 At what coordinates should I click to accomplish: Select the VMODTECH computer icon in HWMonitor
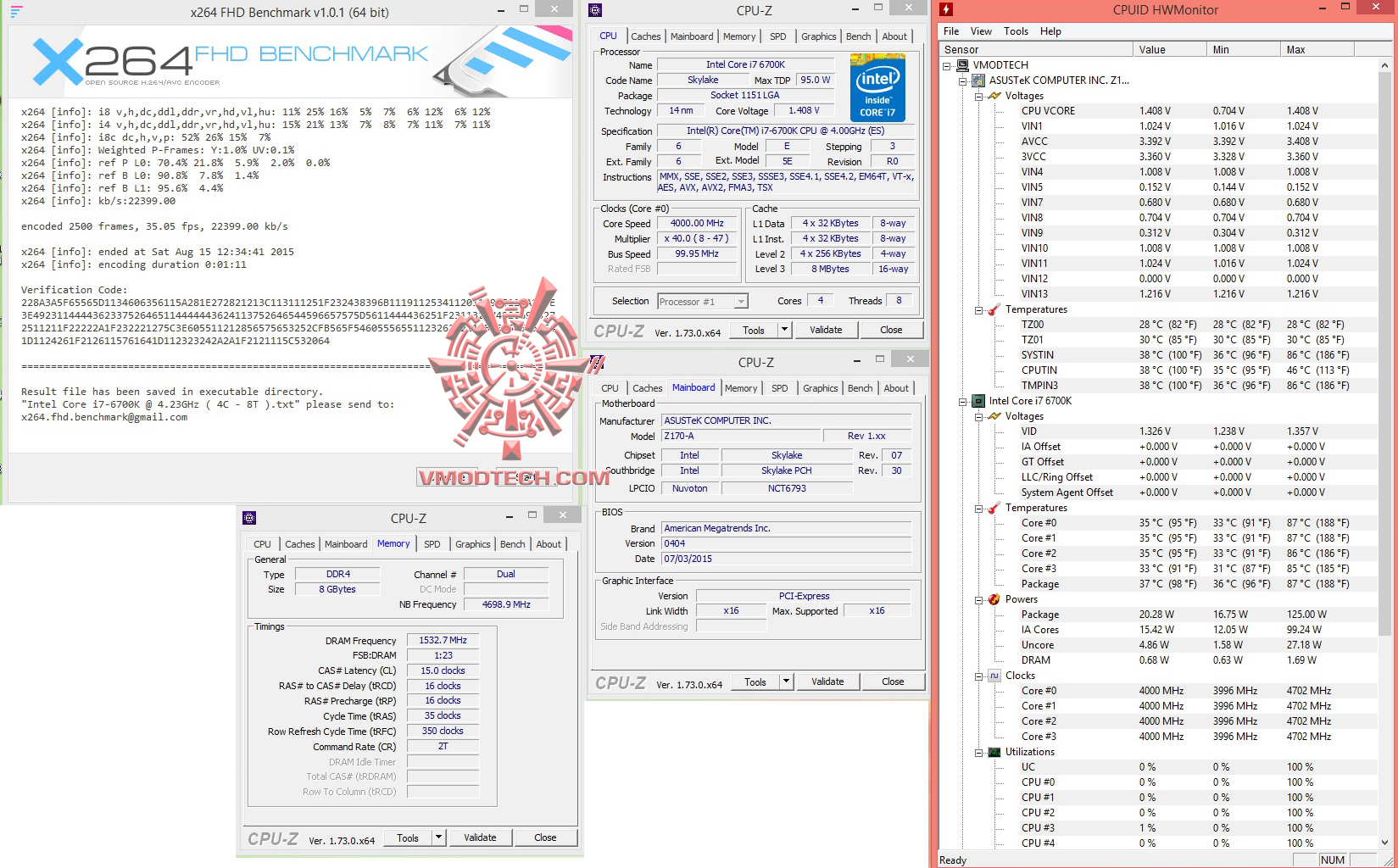coord(962,65)
